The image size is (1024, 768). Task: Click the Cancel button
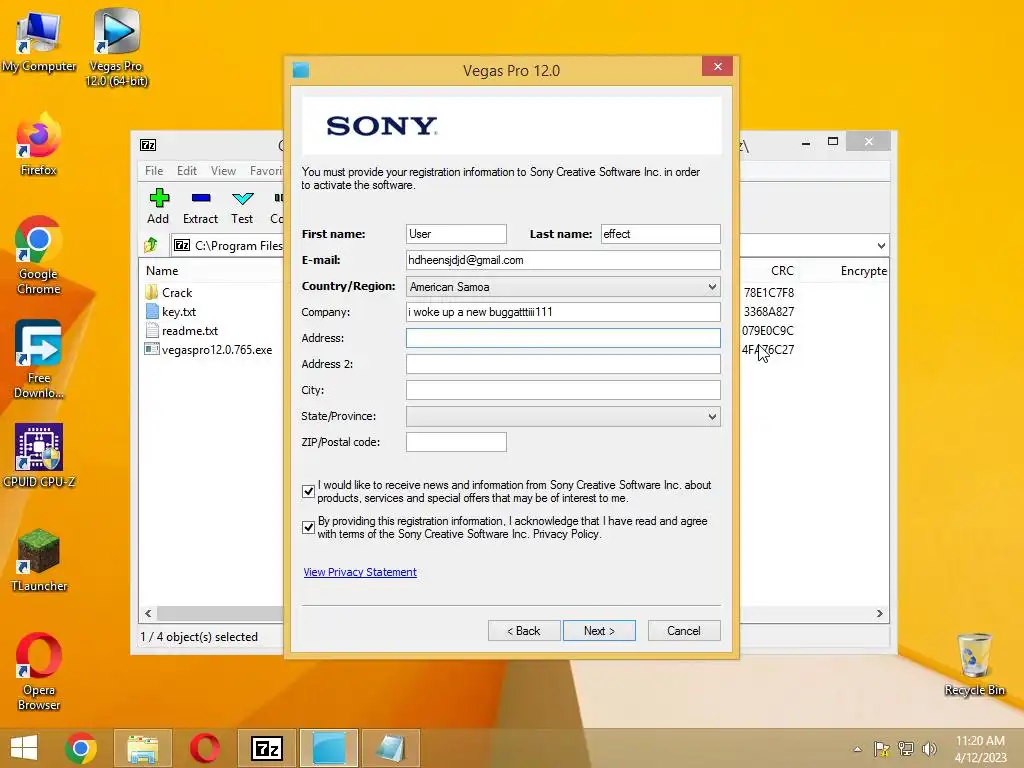(x=684, y=631)
